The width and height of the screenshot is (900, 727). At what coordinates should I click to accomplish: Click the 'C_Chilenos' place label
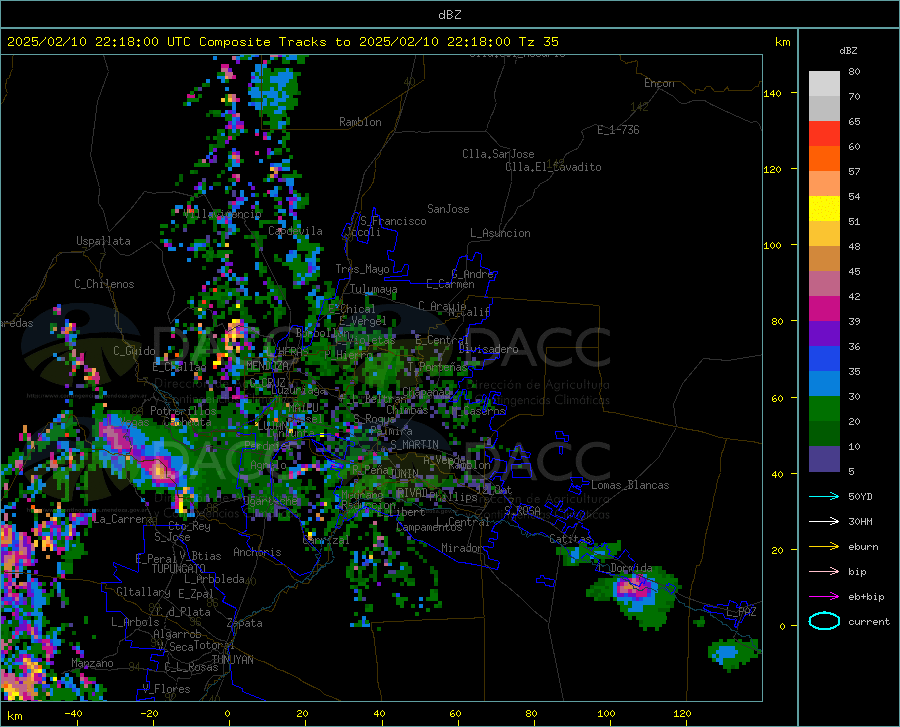104,284
